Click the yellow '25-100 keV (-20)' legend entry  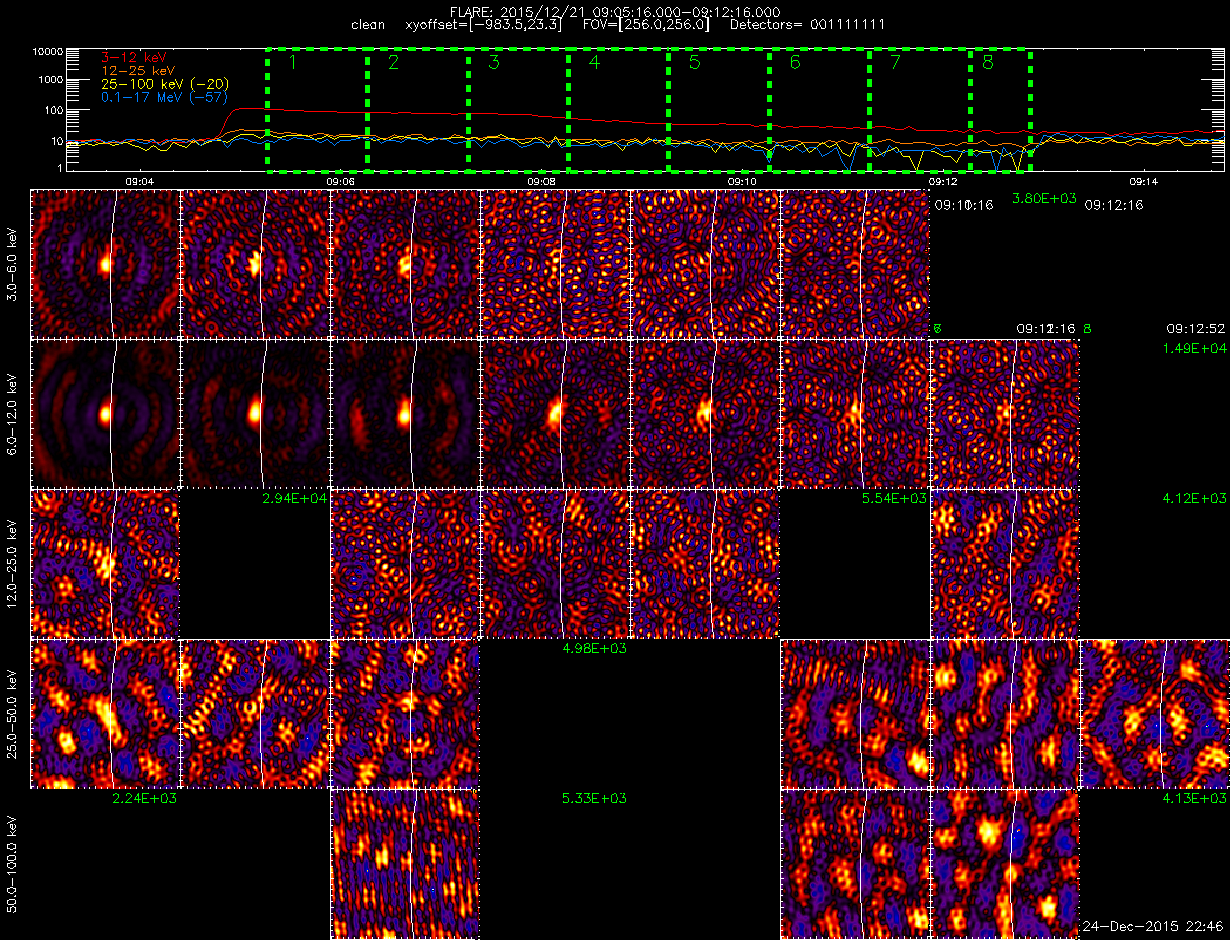tap(164, 85)
